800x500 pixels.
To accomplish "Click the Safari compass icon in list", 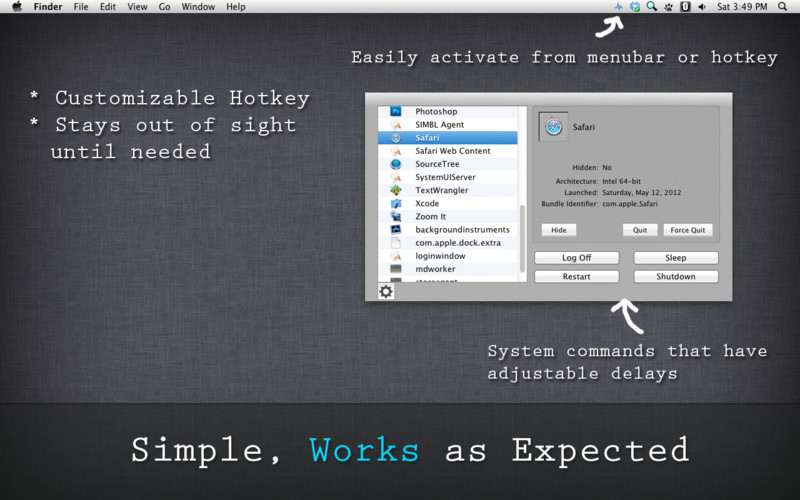I will [395, 138].
